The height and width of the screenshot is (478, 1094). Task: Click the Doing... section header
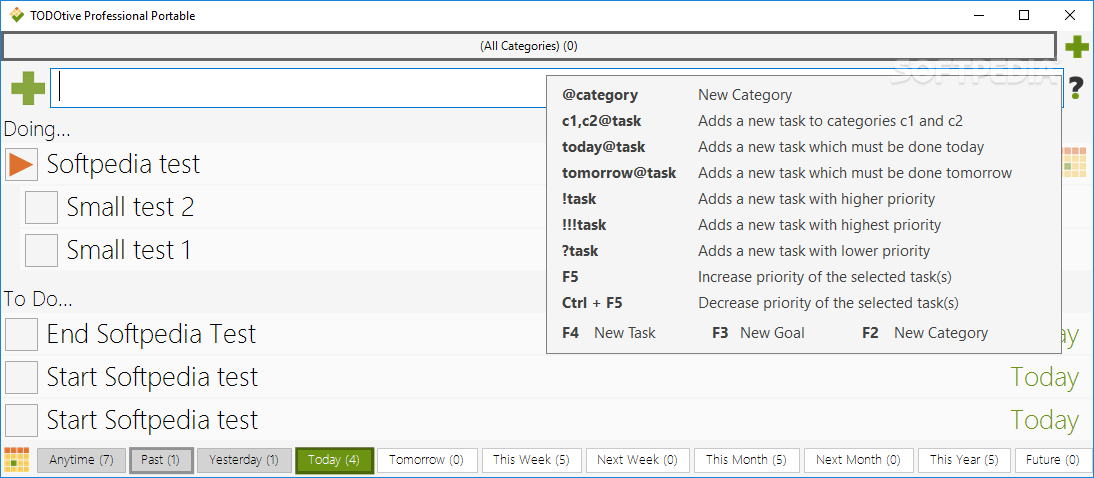pyautogui.click(x=37, y=129)
